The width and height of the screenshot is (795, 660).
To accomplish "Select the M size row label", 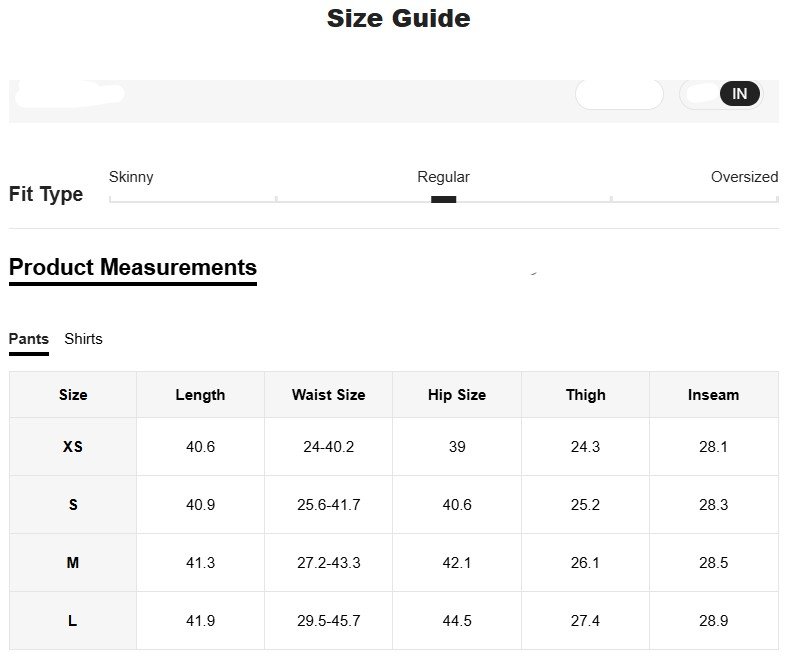I will pyautogui.click(x=73, y=563).
